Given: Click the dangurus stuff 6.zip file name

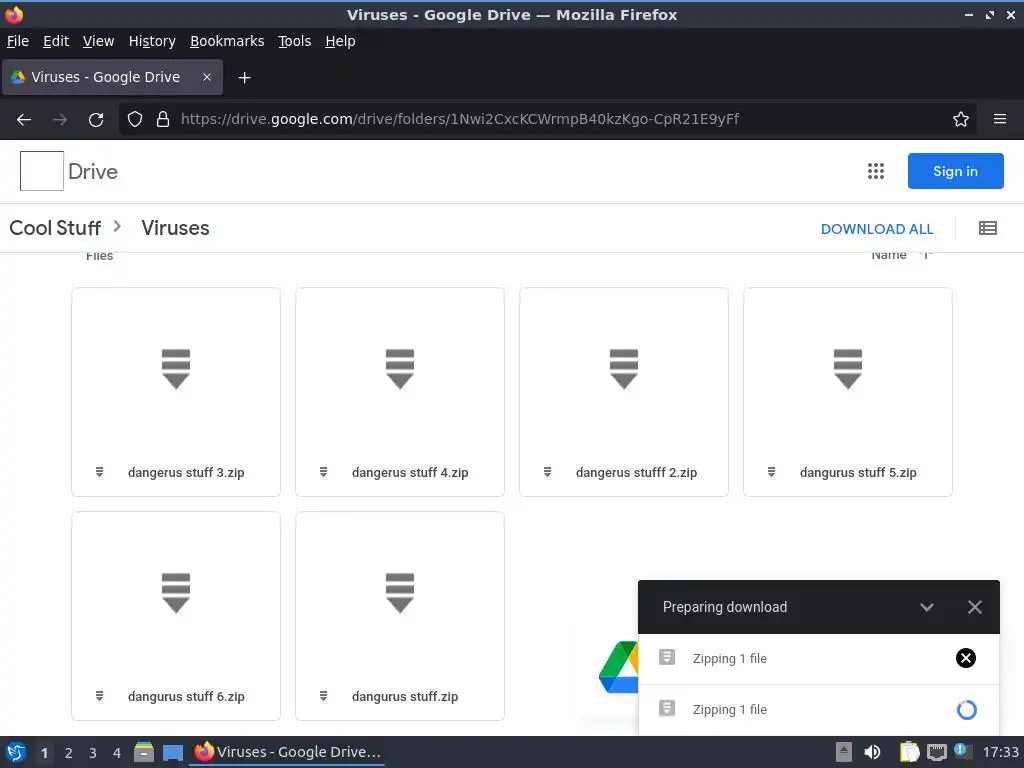Looking at the screenshot, I should pyautogui.click(x=186, y=696).
